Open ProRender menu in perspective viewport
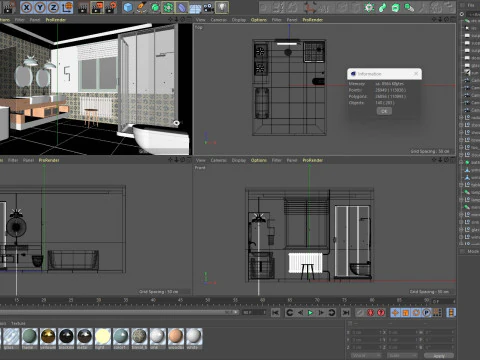Viewport: 480px width, 360px height. pyautogui.click(x=56, y=20)
